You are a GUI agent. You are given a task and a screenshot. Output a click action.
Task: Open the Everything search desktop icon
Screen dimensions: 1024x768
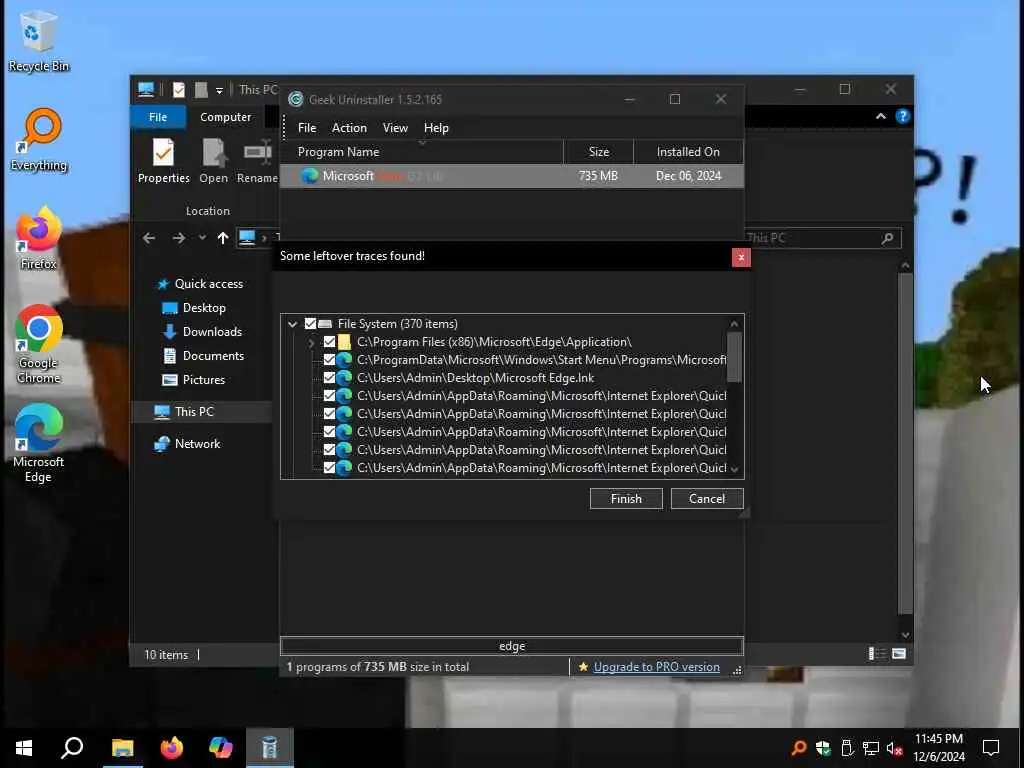(39, 140)
